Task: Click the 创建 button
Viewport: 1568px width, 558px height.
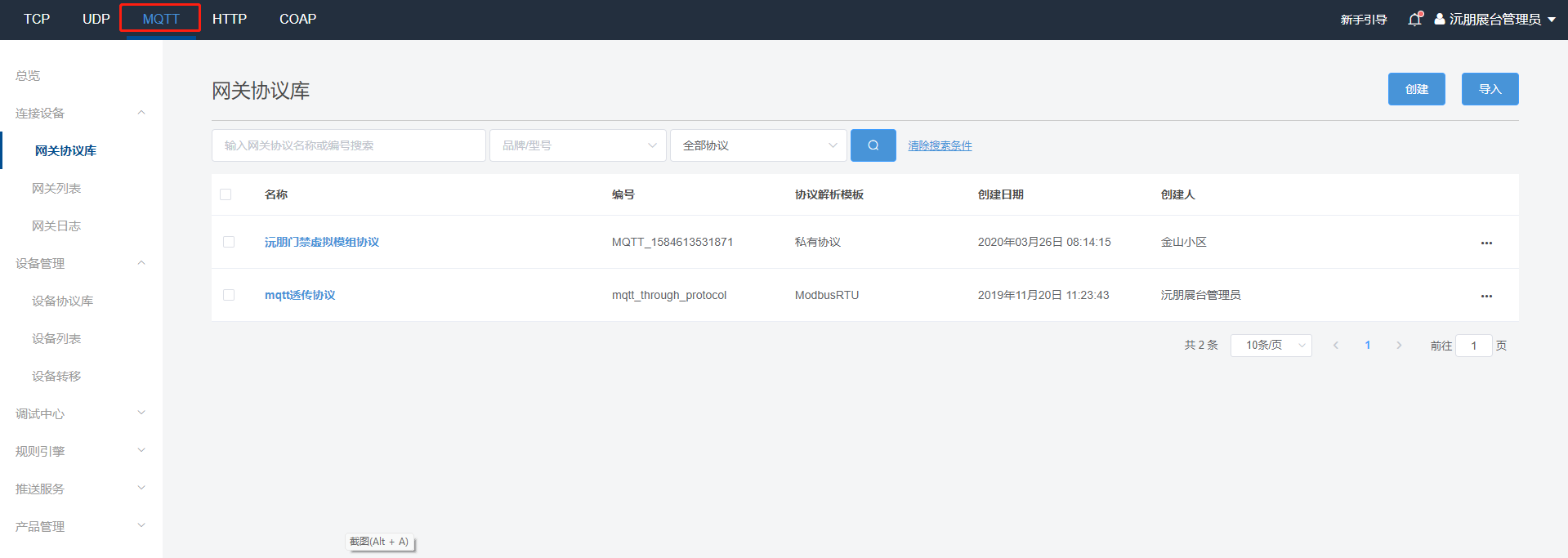Action: click(1416, 89)
